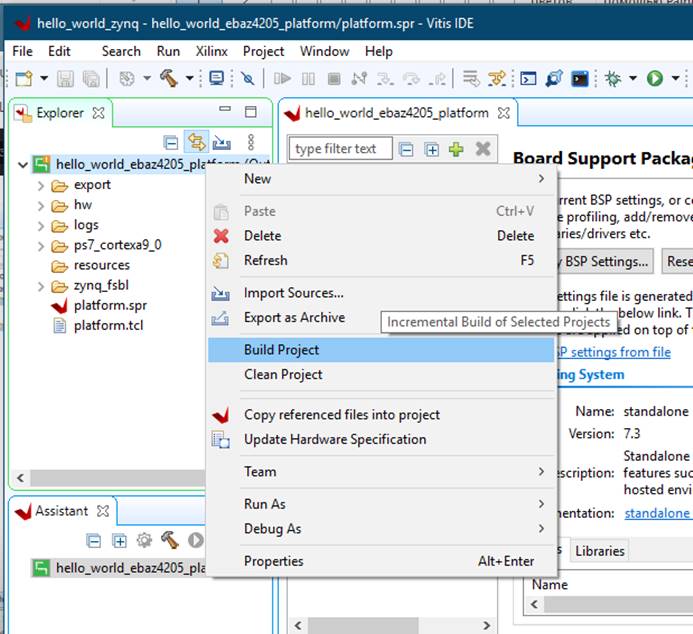The width and height of the screenshot is (693, 634).
Task: Open platform.spr file in Explorer tree
Action: [110, 305]
